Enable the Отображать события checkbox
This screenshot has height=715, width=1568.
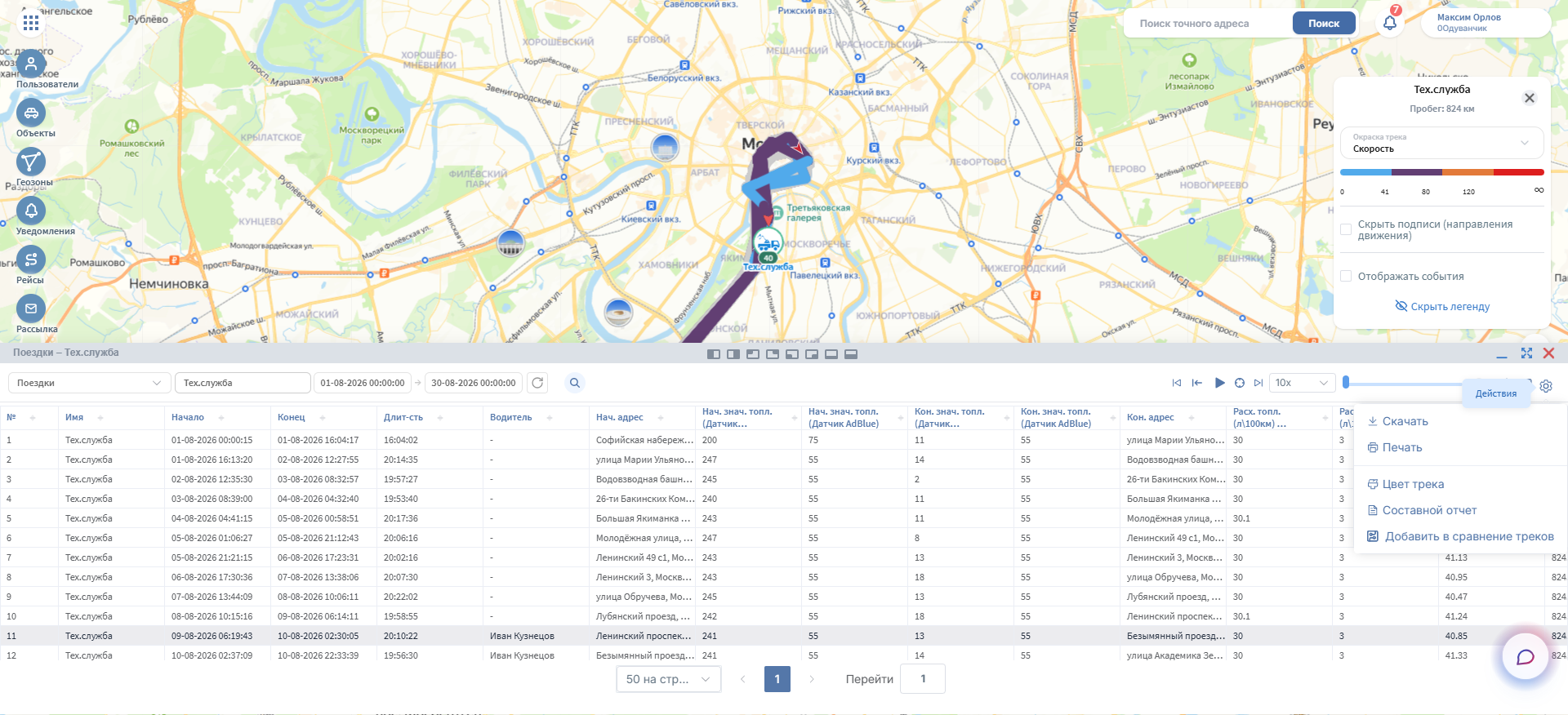pos(1346,276)
